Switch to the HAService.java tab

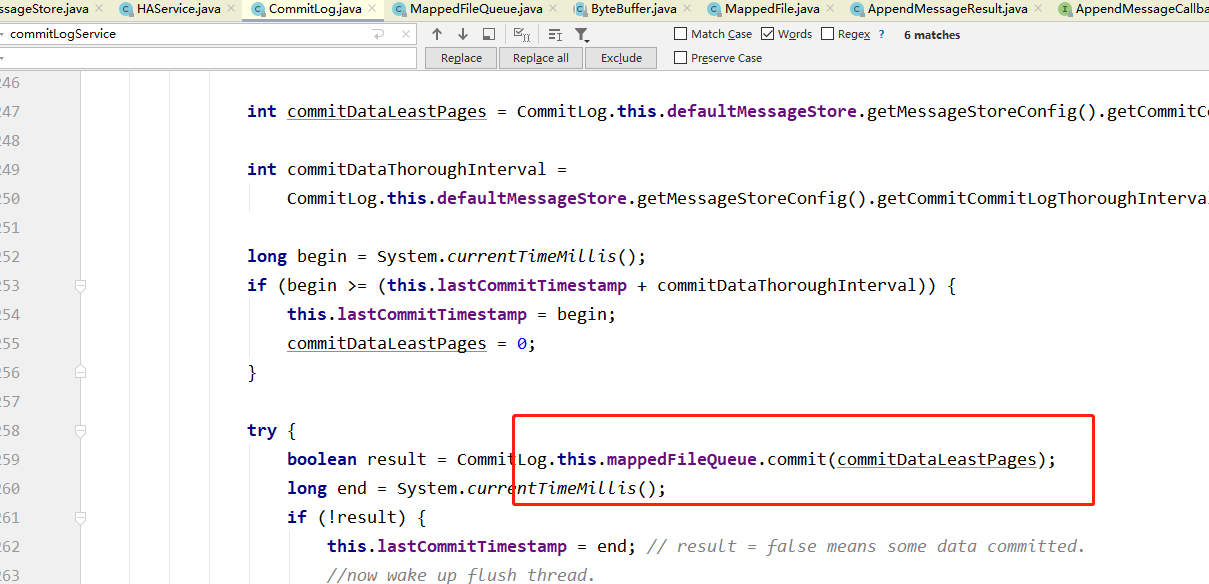(178, 9)
